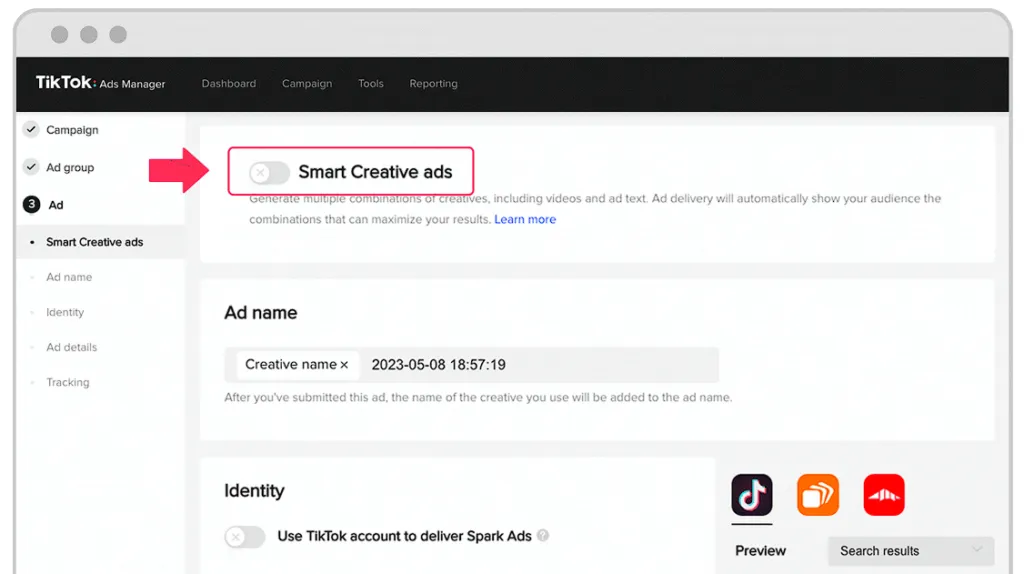Remove the Creative name tag
Viewport: 1024px width, 574px height.
point(344,365)
